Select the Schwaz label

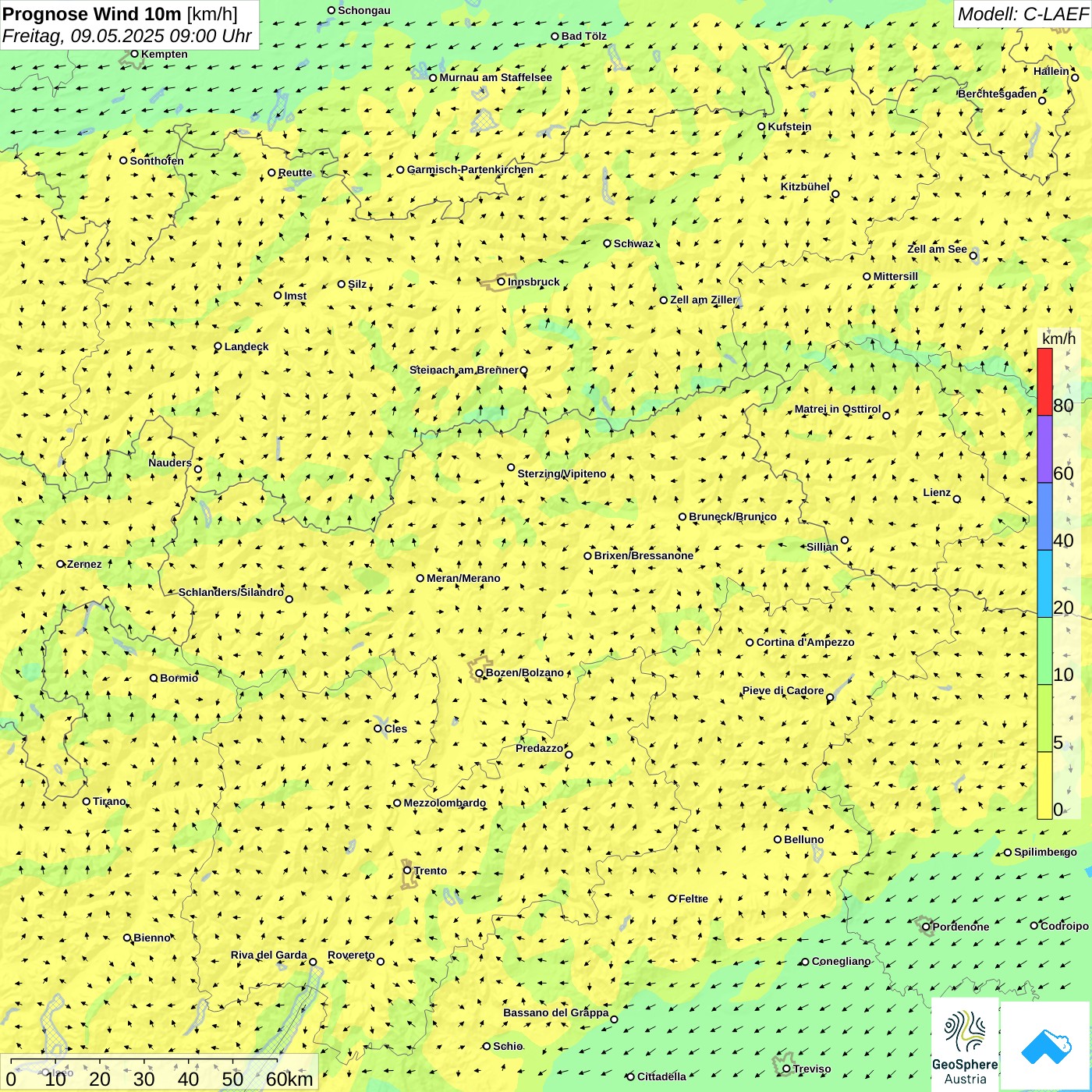coord(633,243)
